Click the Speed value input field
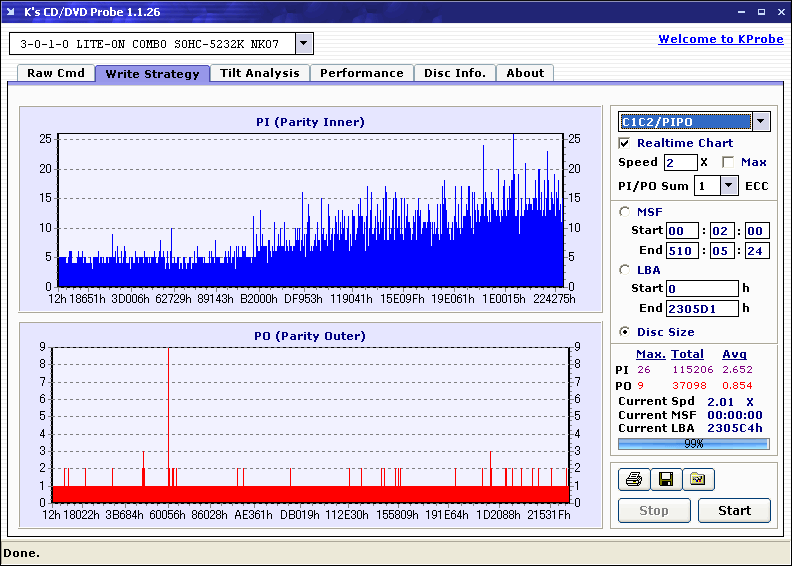The width and height of the screenshot is (792, 566). point(680,162)
